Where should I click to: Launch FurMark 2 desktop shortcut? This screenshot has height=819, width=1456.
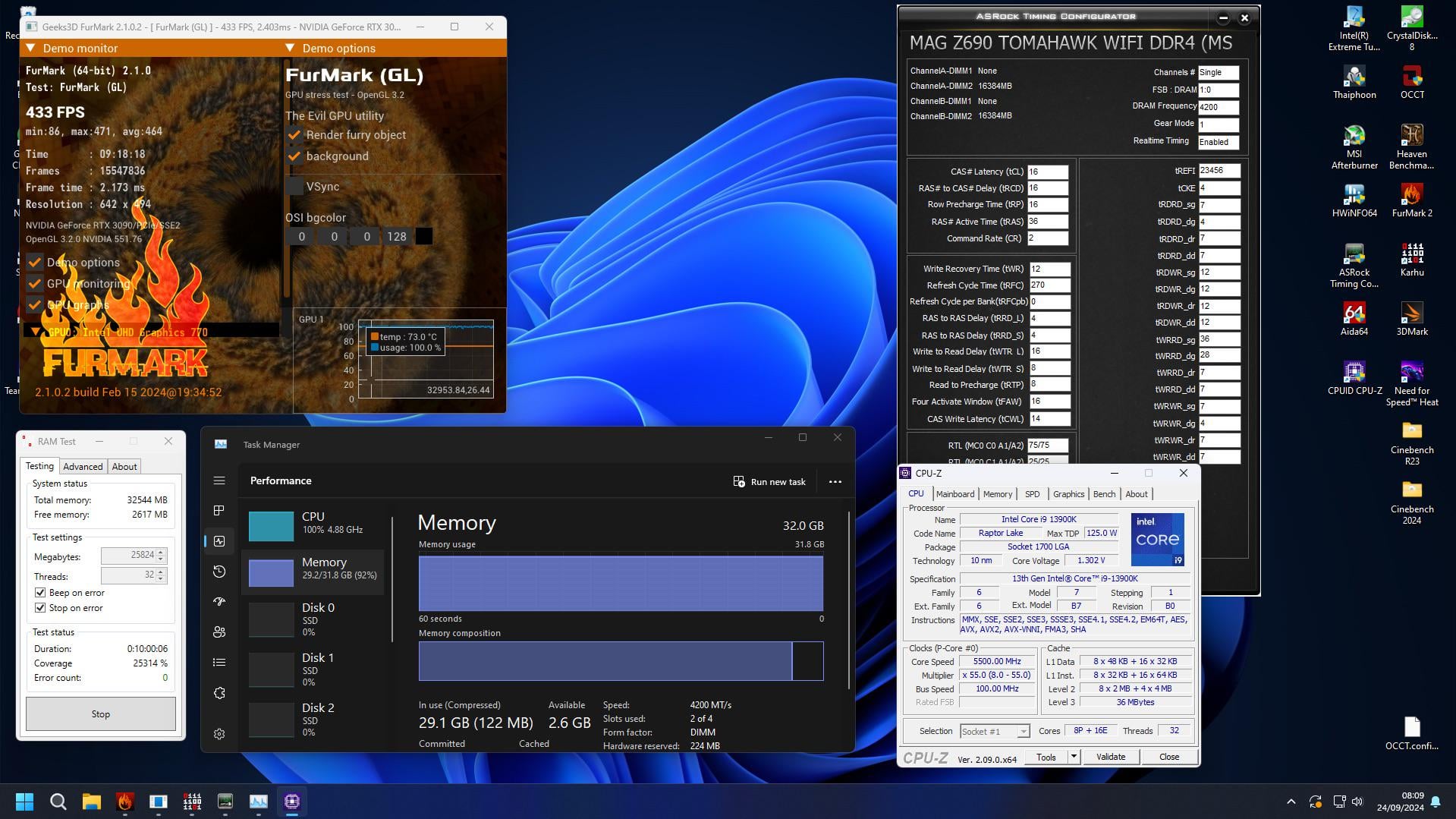point(1411,200)
